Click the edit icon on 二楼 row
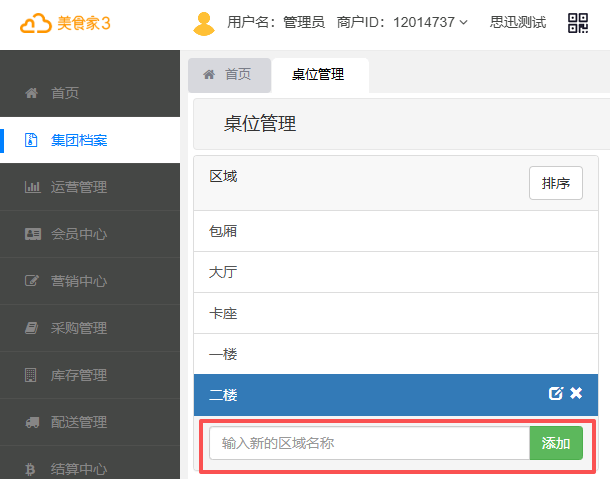Viewport: 610px width, 479px height. pos(556,393)
